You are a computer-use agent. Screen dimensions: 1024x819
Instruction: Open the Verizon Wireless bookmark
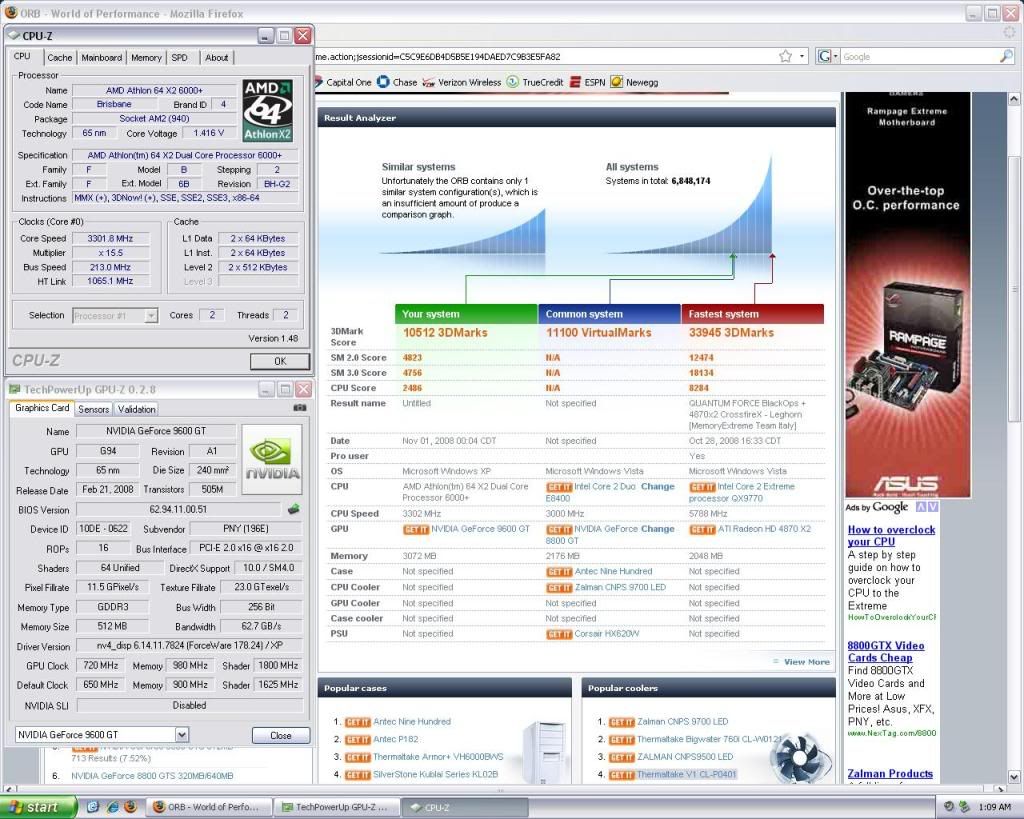(x=462, y=82)
